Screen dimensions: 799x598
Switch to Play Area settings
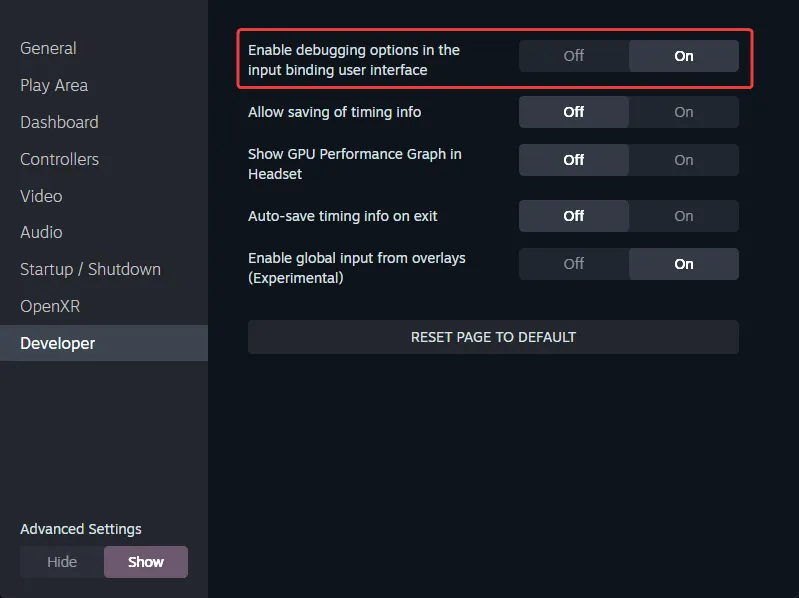tap(54, 85)
